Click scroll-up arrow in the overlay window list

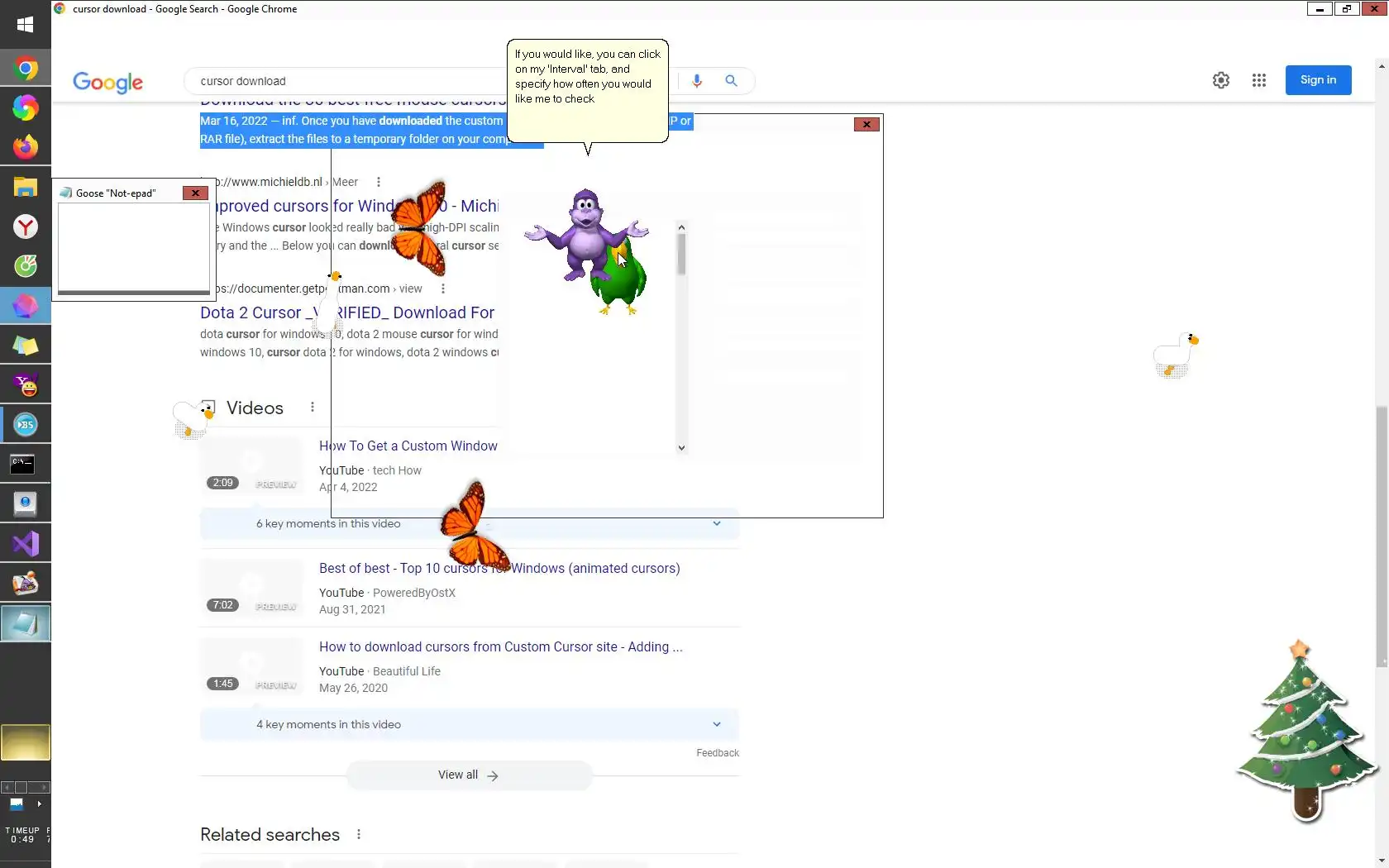pos(681,227)
